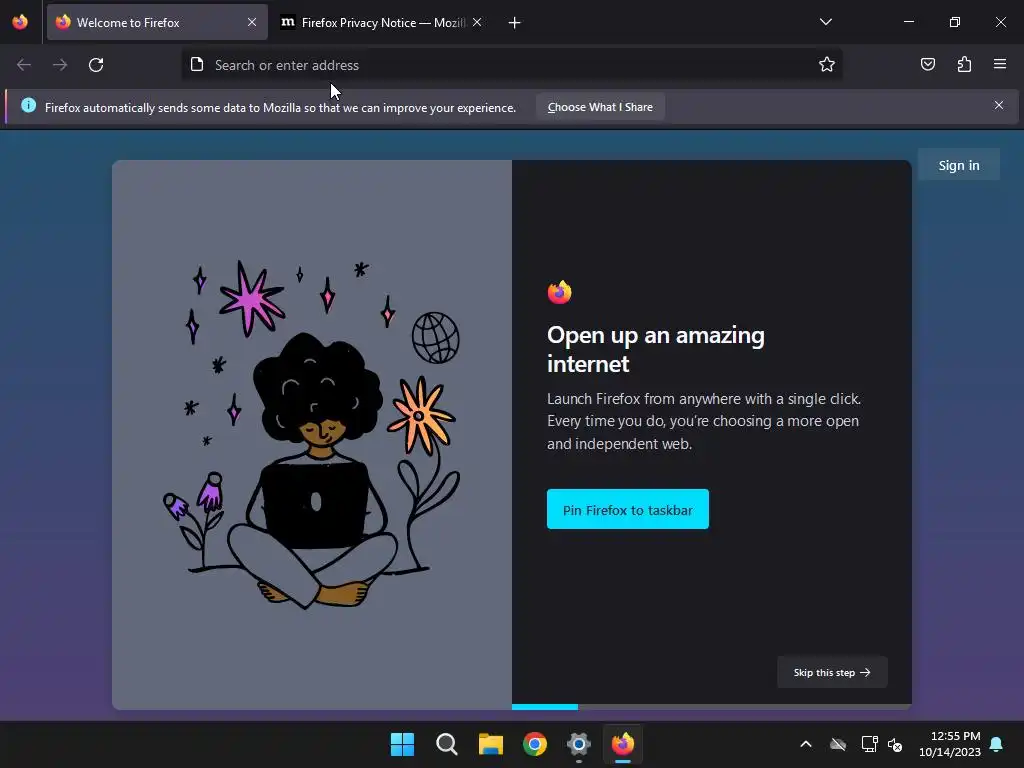Restore down the Firefox window
The width and height of the screenshot is (1024, 768).
955,22
